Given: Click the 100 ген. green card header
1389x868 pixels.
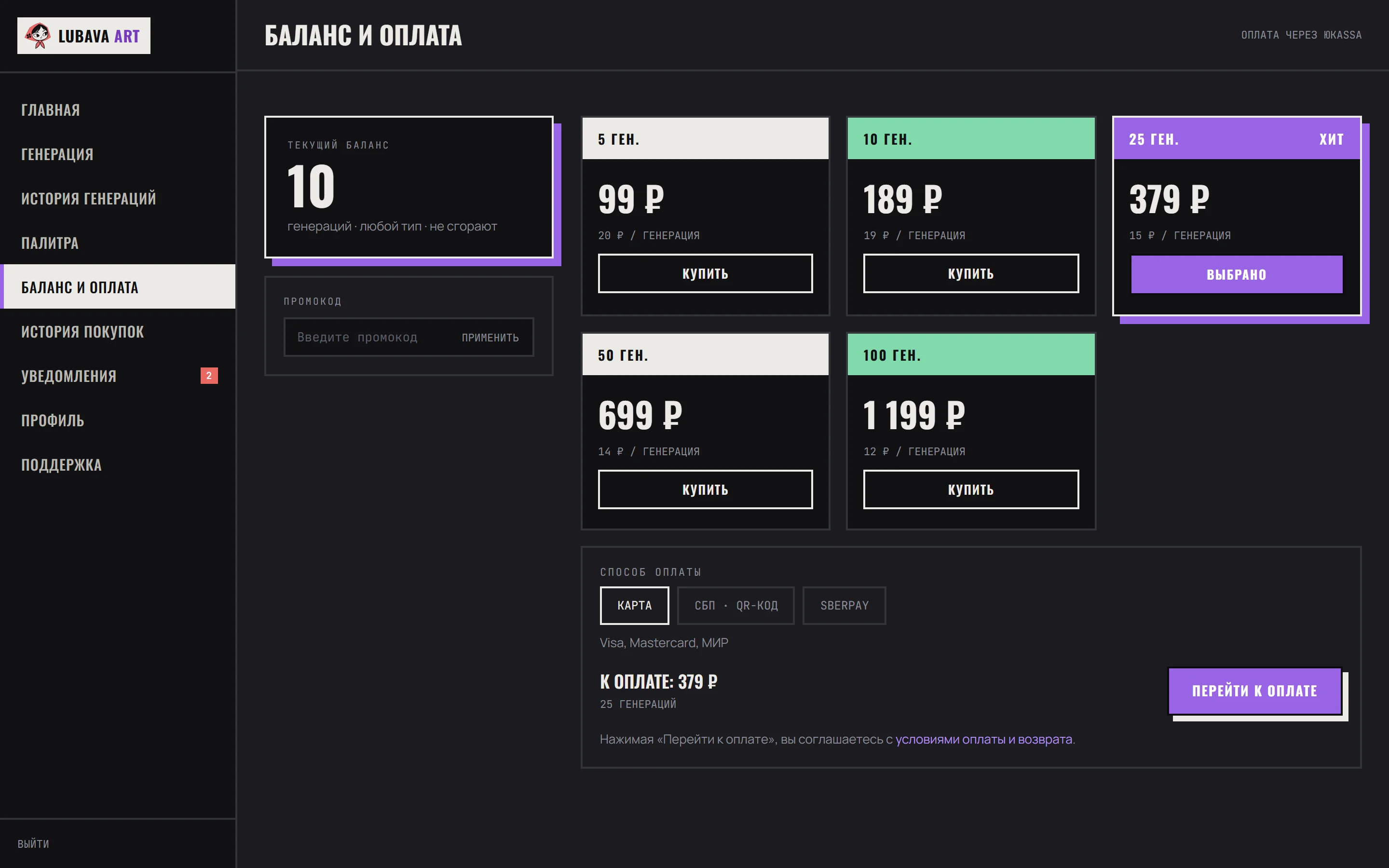Looking at the screenshot, I should [970, 355].
